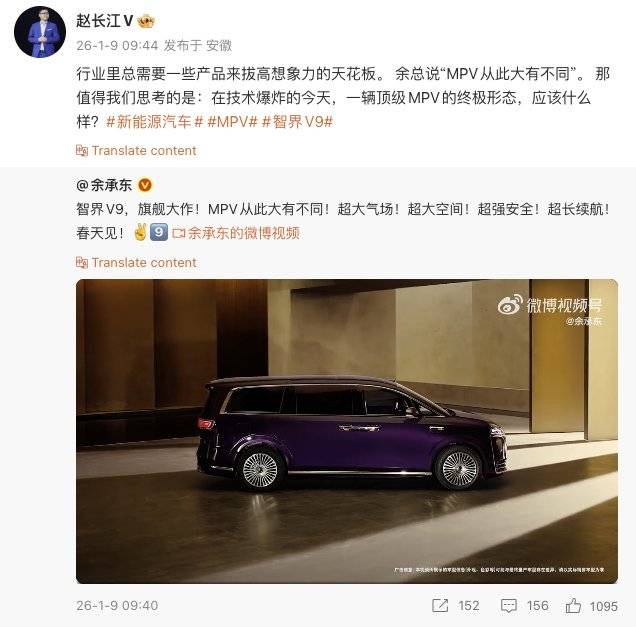
Task: Click the 26-1-9 09:40 original post timestamp
Action: tap(117, 606)
